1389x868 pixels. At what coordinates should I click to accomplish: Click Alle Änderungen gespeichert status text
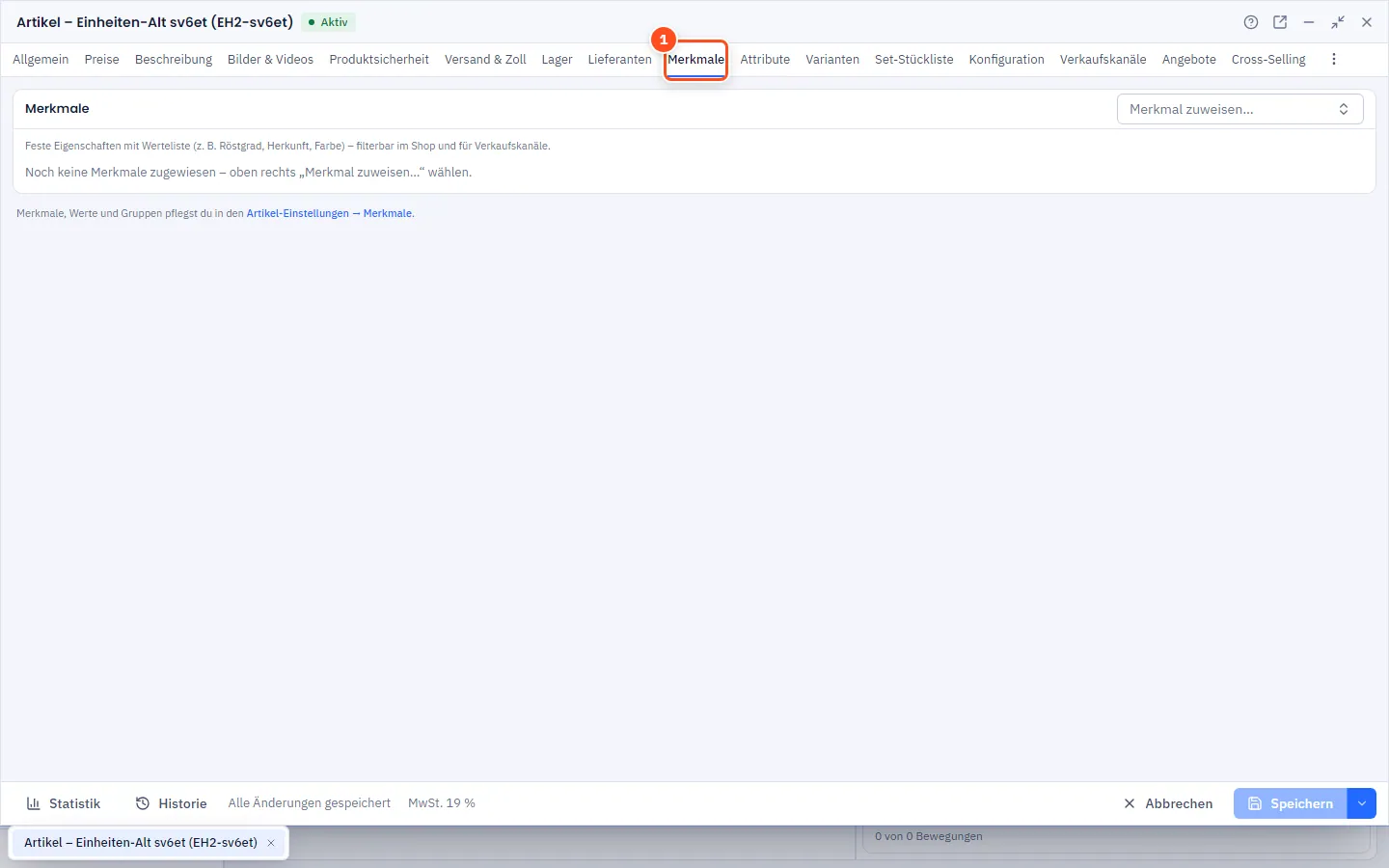click(x=310, y=803)
